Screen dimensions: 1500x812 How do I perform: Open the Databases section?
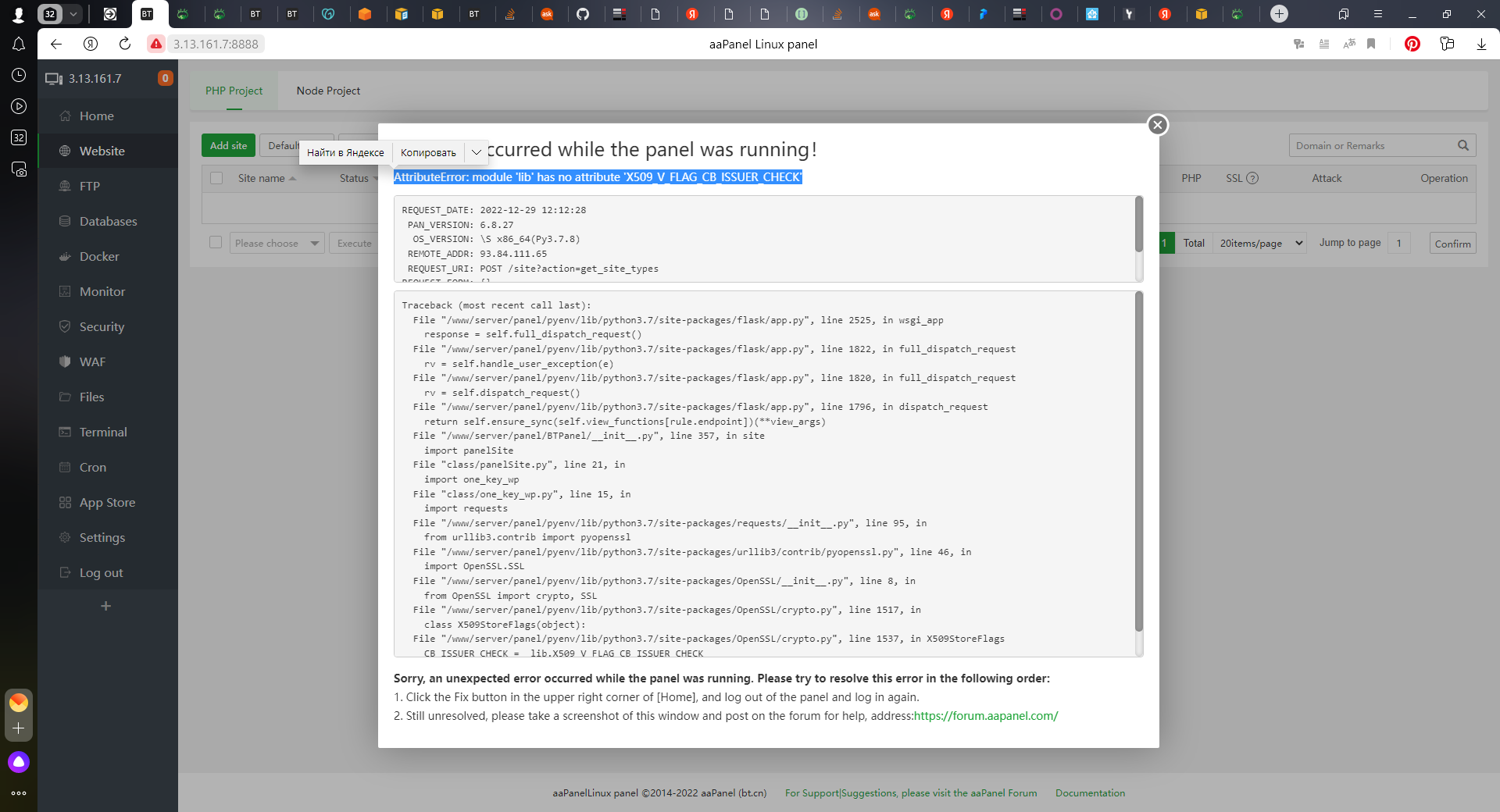108,221
